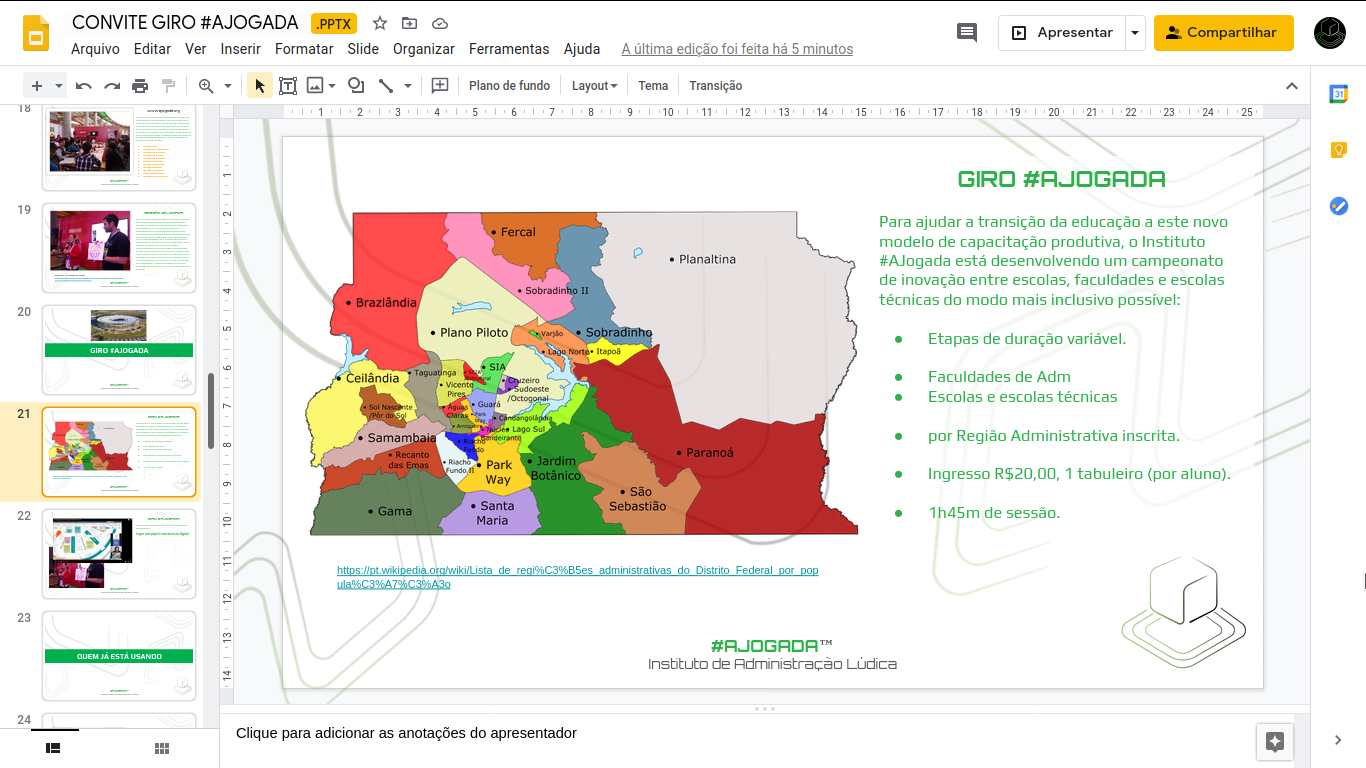Screen dimensions: 1366x768
Task: Click the bullet 'Etapas de duração variável.'
Action: tap(1027, 339)
